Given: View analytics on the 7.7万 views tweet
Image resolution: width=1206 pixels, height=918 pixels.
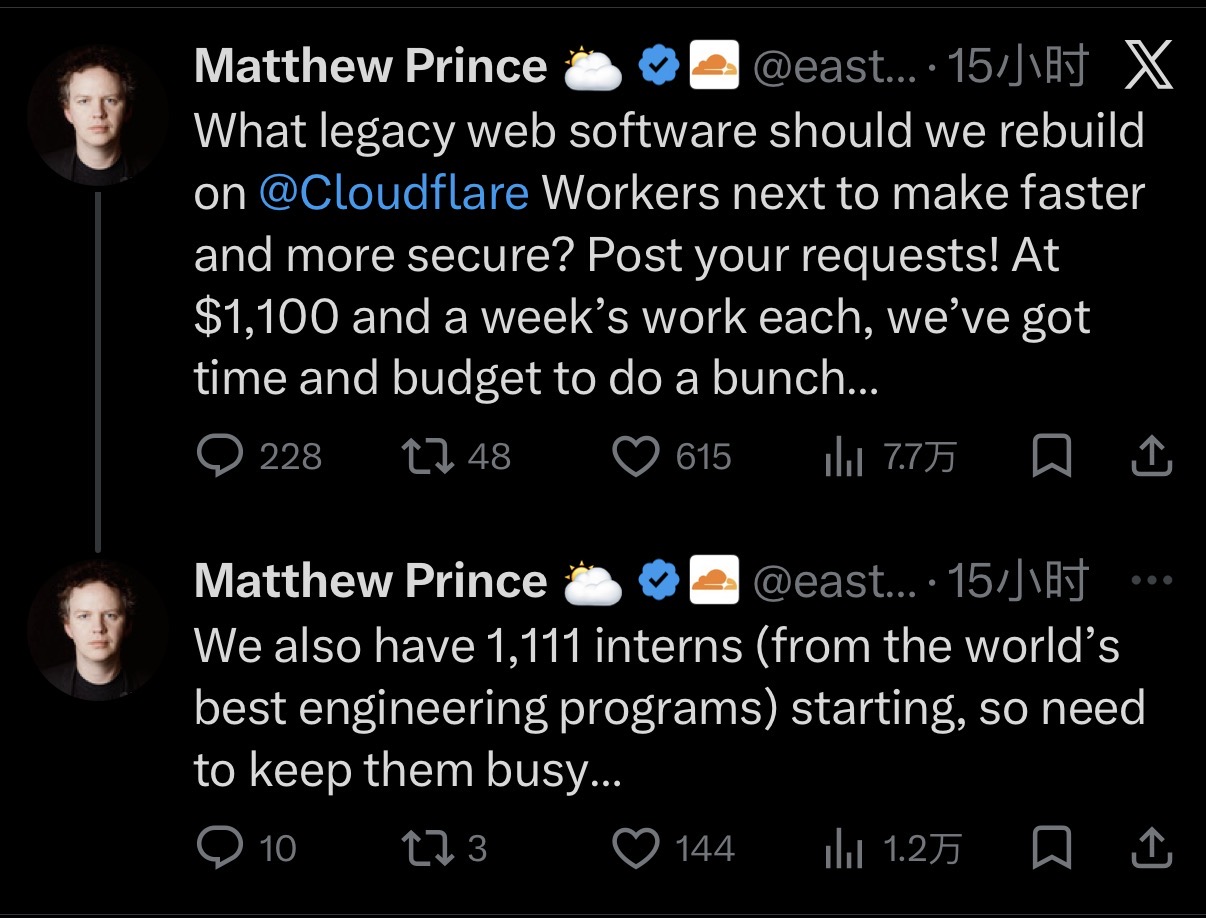Looking at the screenshot, I should (x=842, y=459).
